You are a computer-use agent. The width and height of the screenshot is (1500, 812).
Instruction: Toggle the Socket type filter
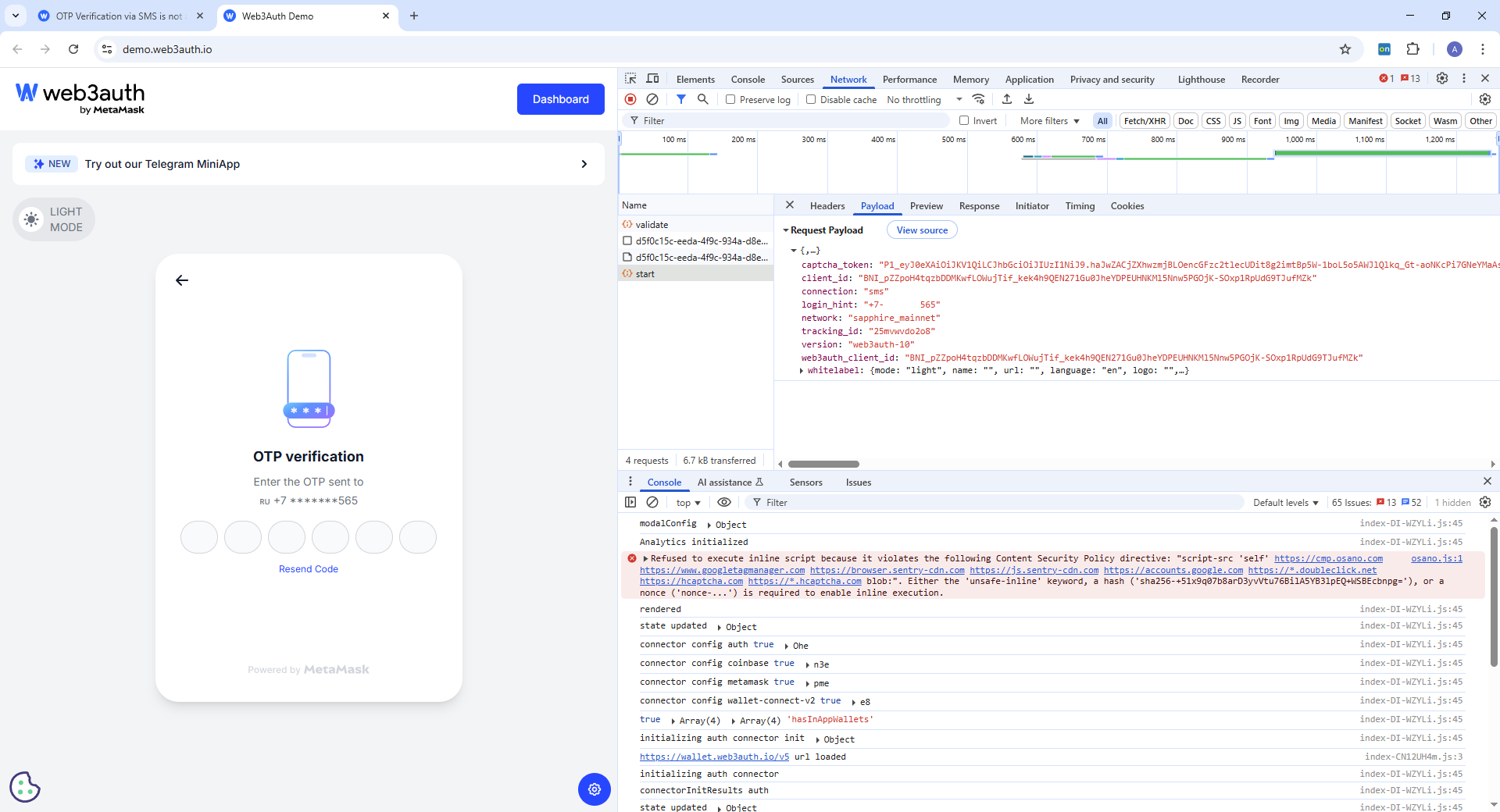pos(1408,120)
